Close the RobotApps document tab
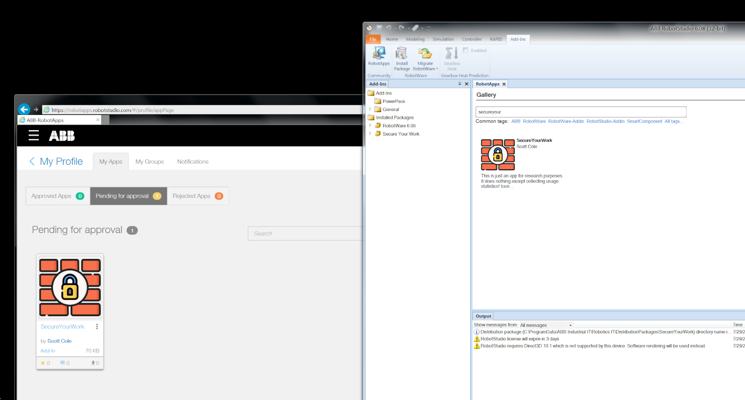 coord(504,84)
